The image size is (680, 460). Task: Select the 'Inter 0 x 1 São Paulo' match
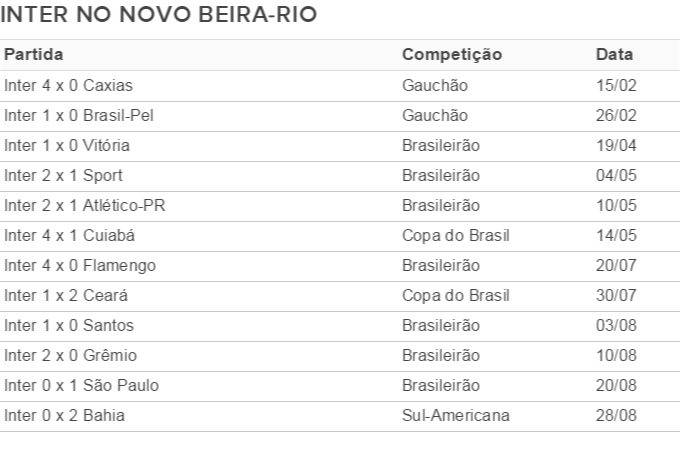[82, 385]
